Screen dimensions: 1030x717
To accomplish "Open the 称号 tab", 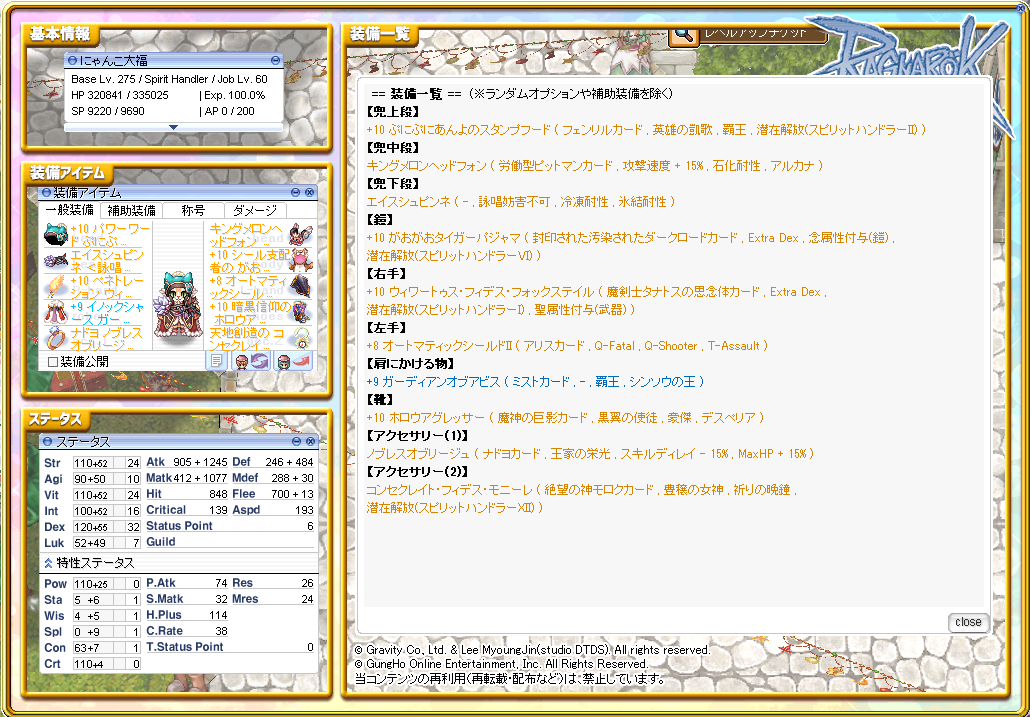I will click(x=193, y=210).
